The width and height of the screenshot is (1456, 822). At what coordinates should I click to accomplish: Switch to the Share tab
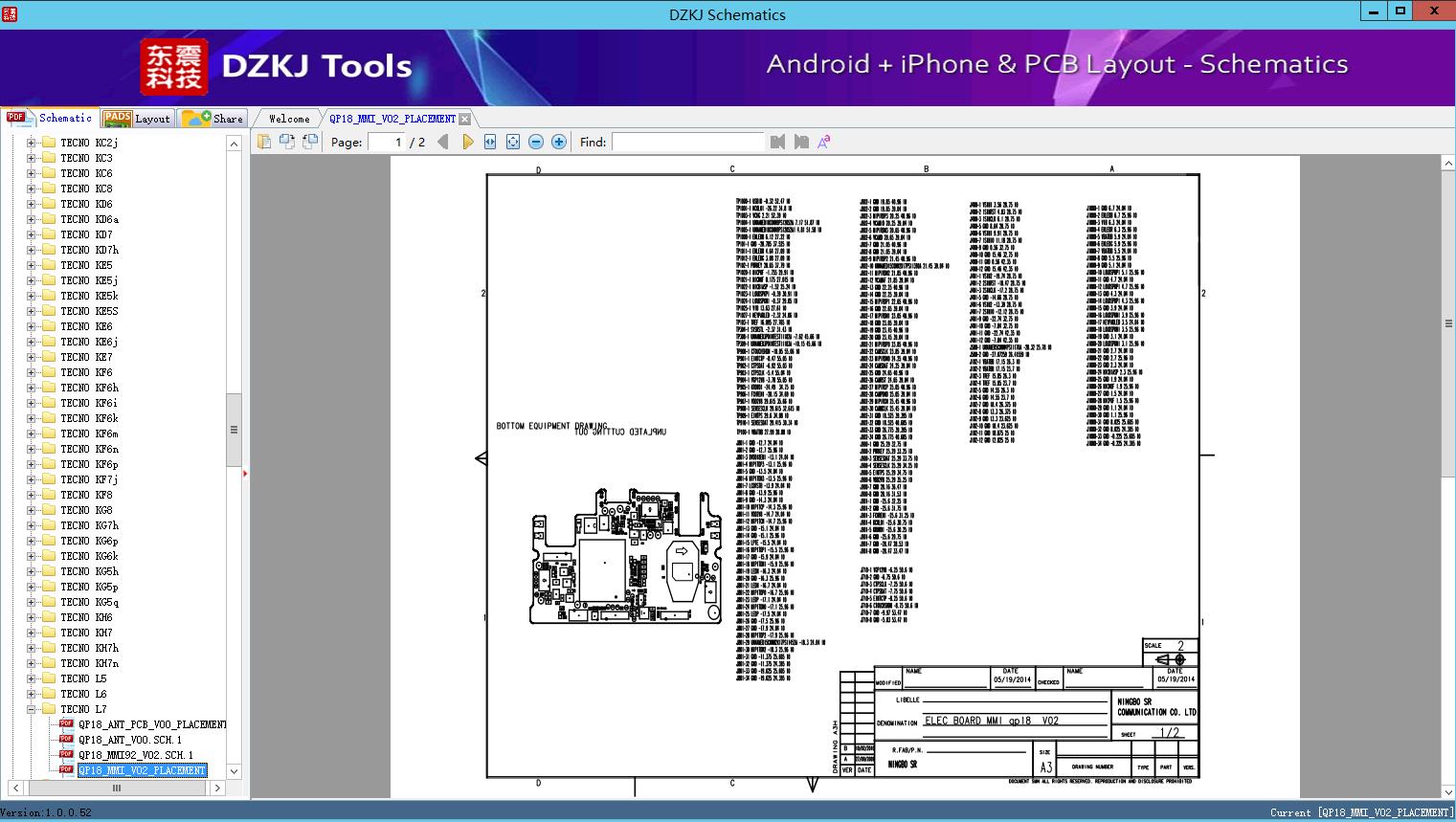(213, 119)
